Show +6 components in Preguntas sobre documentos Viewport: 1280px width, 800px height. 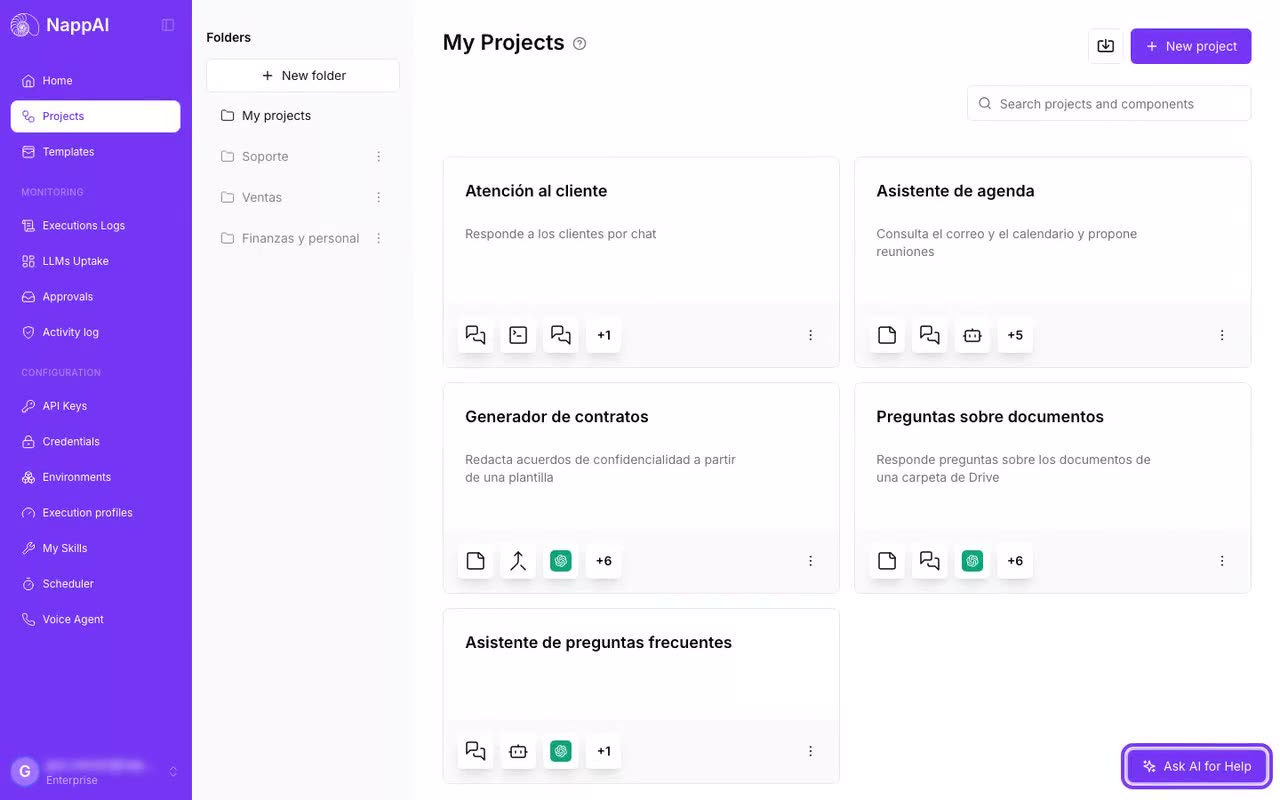[x=1015, y=561]
